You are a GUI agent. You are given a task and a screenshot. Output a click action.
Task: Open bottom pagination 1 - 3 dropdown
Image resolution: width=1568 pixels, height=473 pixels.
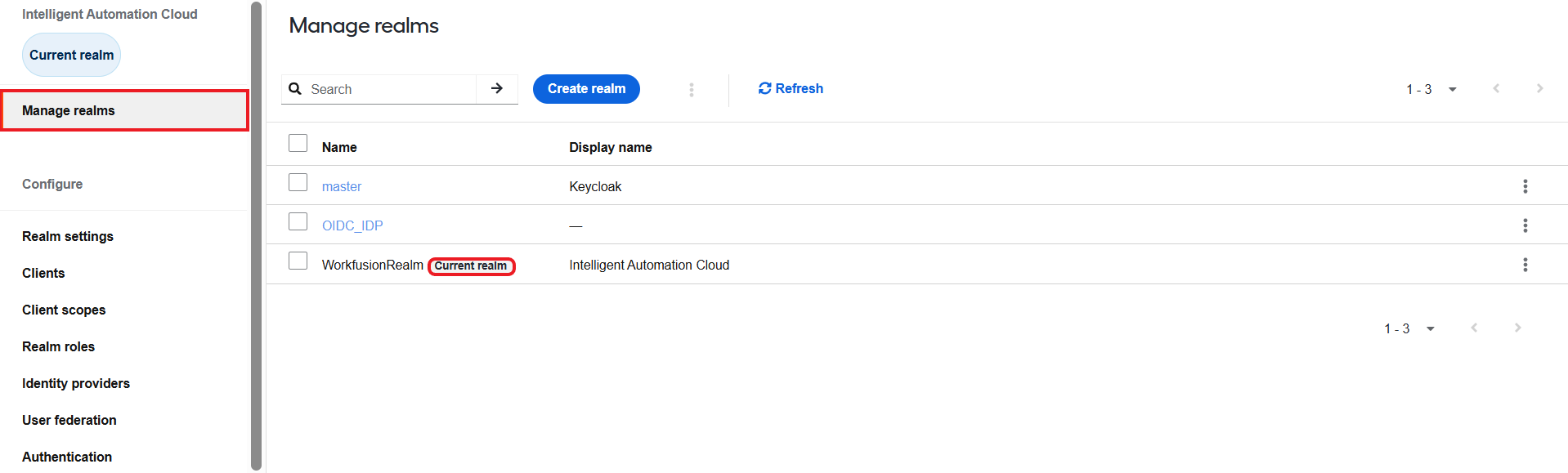point(1409,328)
